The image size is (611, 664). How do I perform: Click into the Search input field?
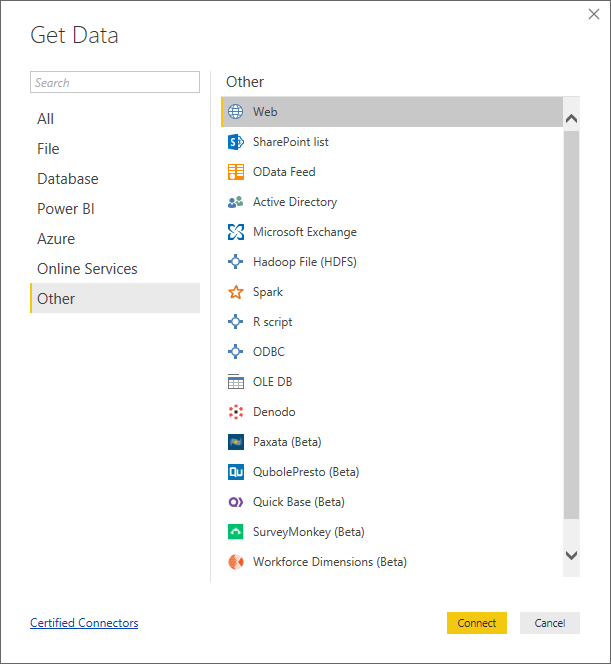pyautogui.click(x=115, y=83)
